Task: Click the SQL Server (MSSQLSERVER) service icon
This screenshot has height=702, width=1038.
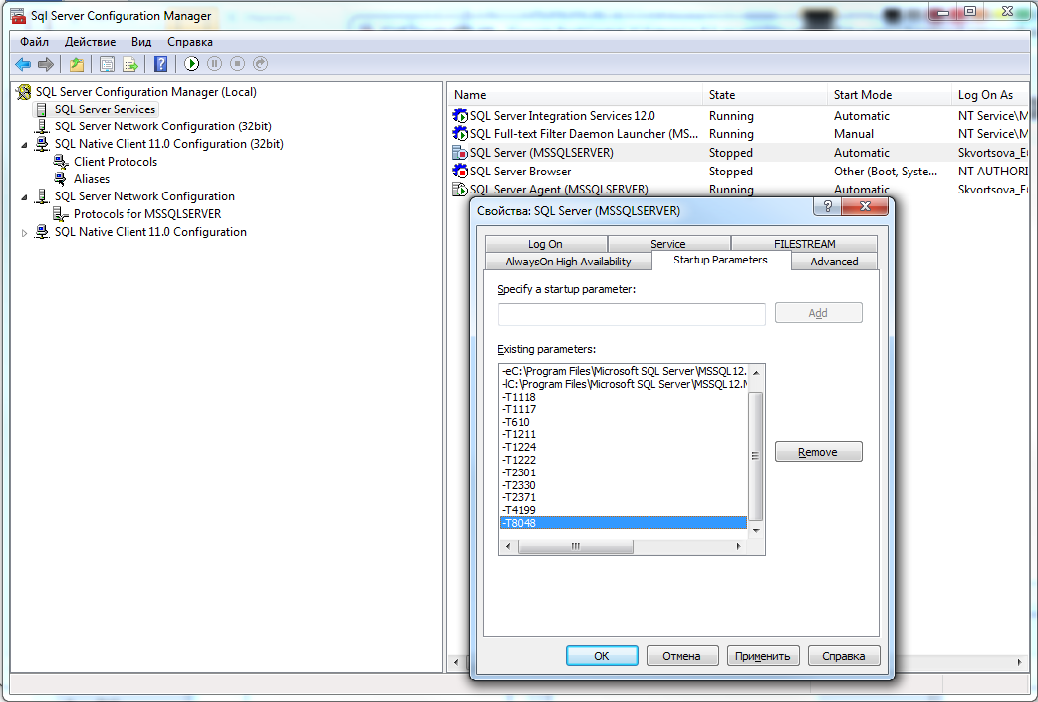Action: (459, 153)
